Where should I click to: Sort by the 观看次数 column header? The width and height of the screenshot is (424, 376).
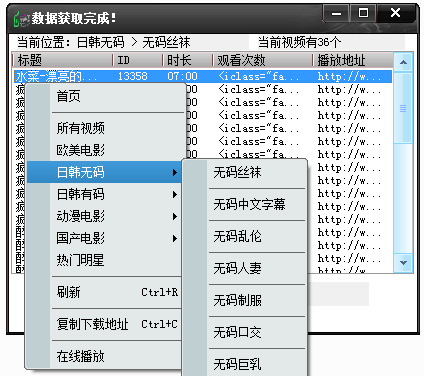click(262, 60)
